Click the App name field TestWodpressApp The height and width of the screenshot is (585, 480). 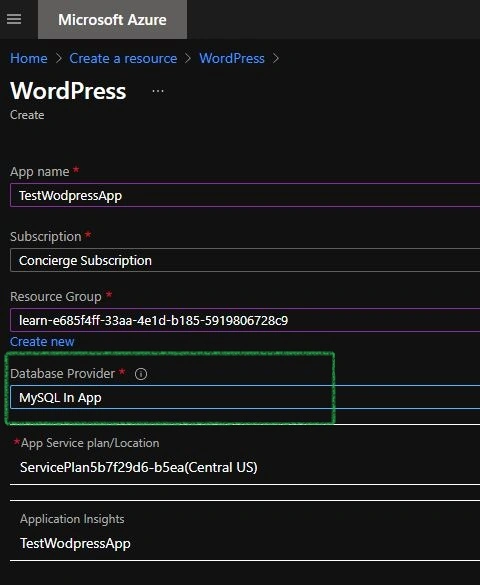point(245,195)
